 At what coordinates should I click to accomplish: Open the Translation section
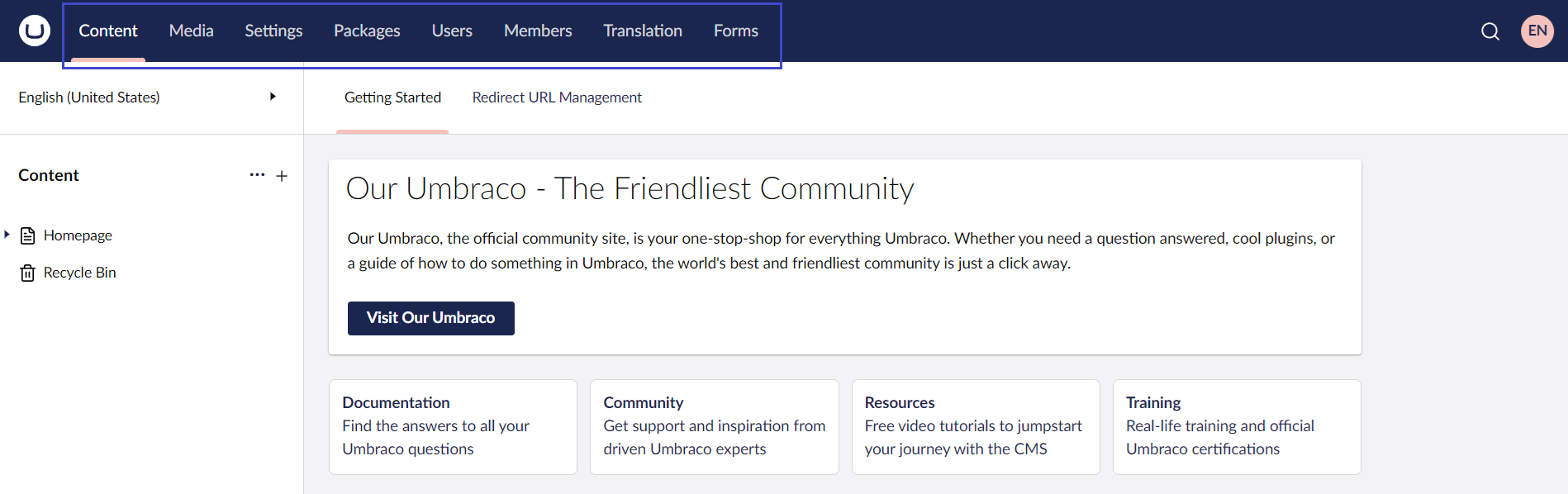[x=643, y=31]
